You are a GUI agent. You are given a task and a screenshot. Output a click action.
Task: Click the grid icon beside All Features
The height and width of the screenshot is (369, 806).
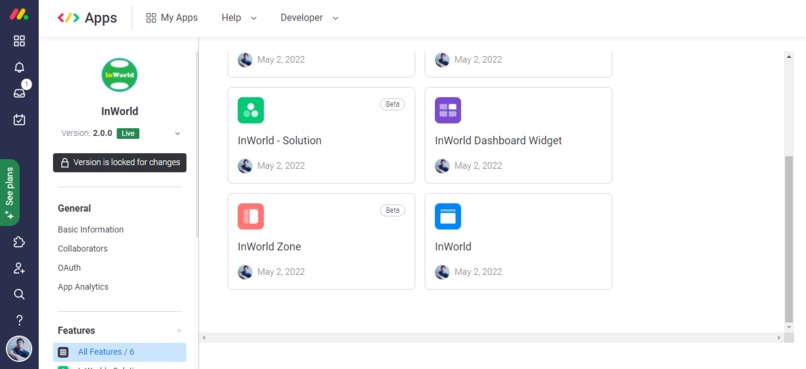click(63, 352)
